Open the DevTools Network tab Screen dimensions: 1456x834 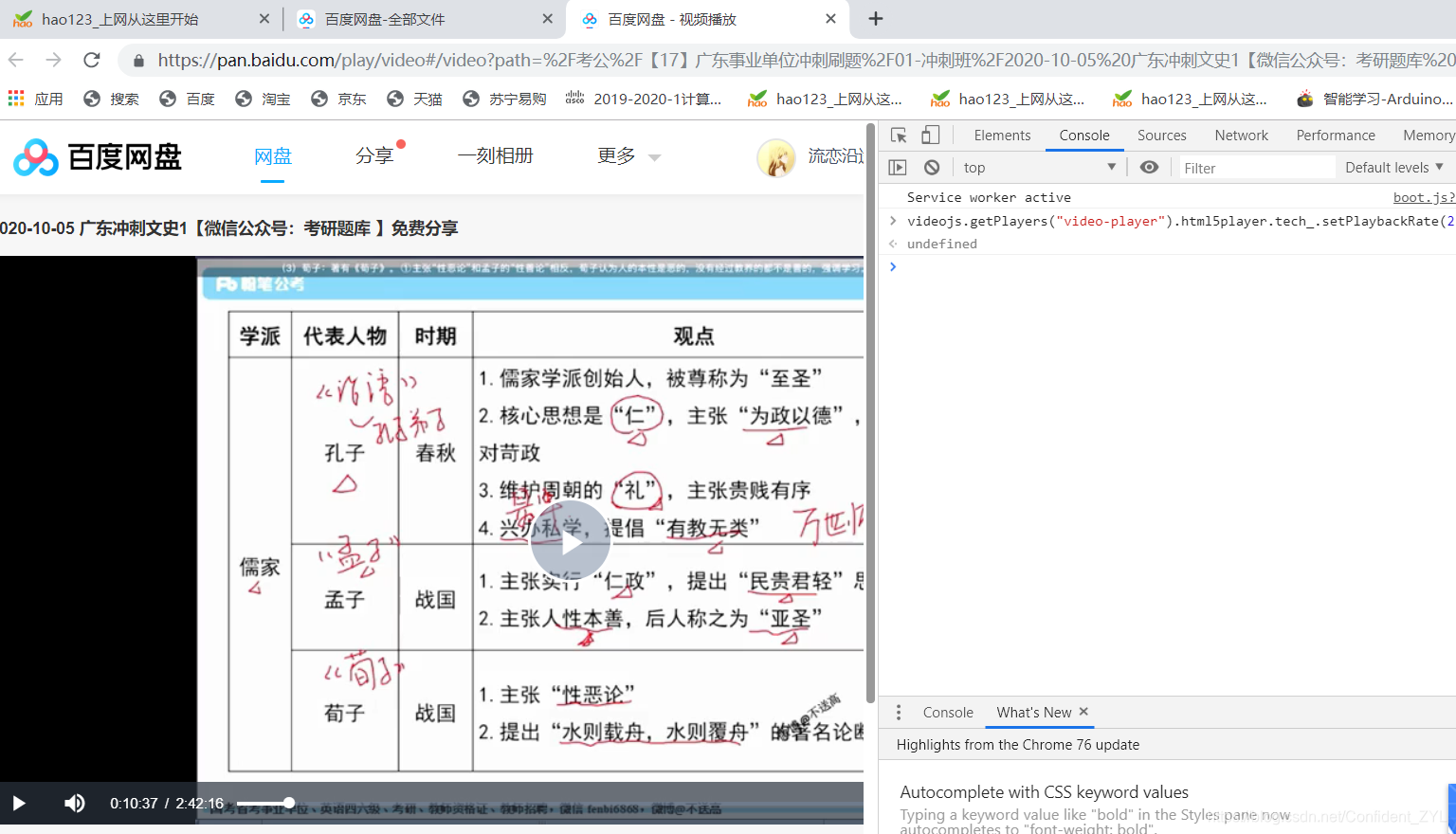tap(1242, 136)
